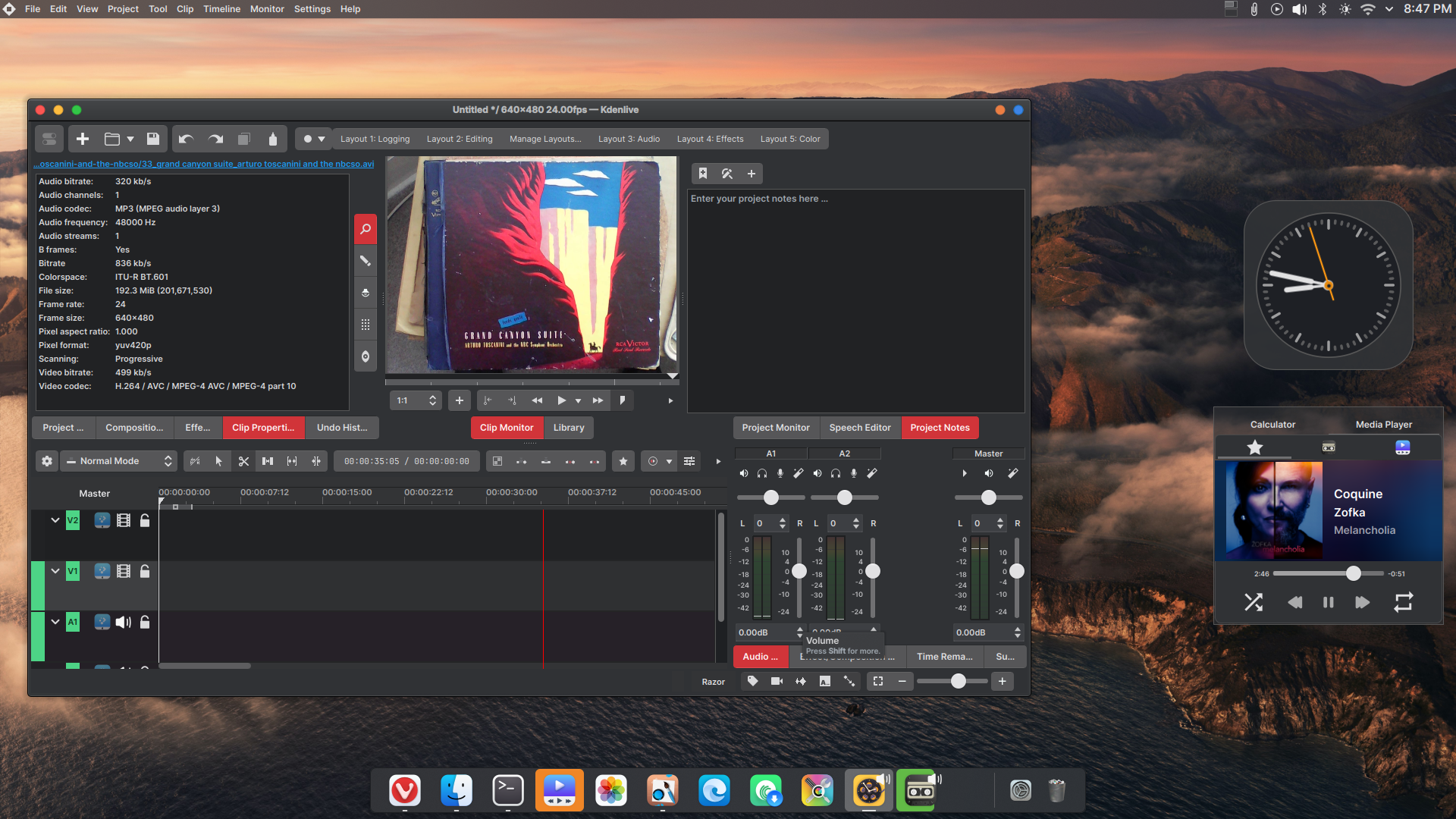Apply Layout 3: Audio
The height and width of the screenshot is (819, 1456).
point(629,139)
